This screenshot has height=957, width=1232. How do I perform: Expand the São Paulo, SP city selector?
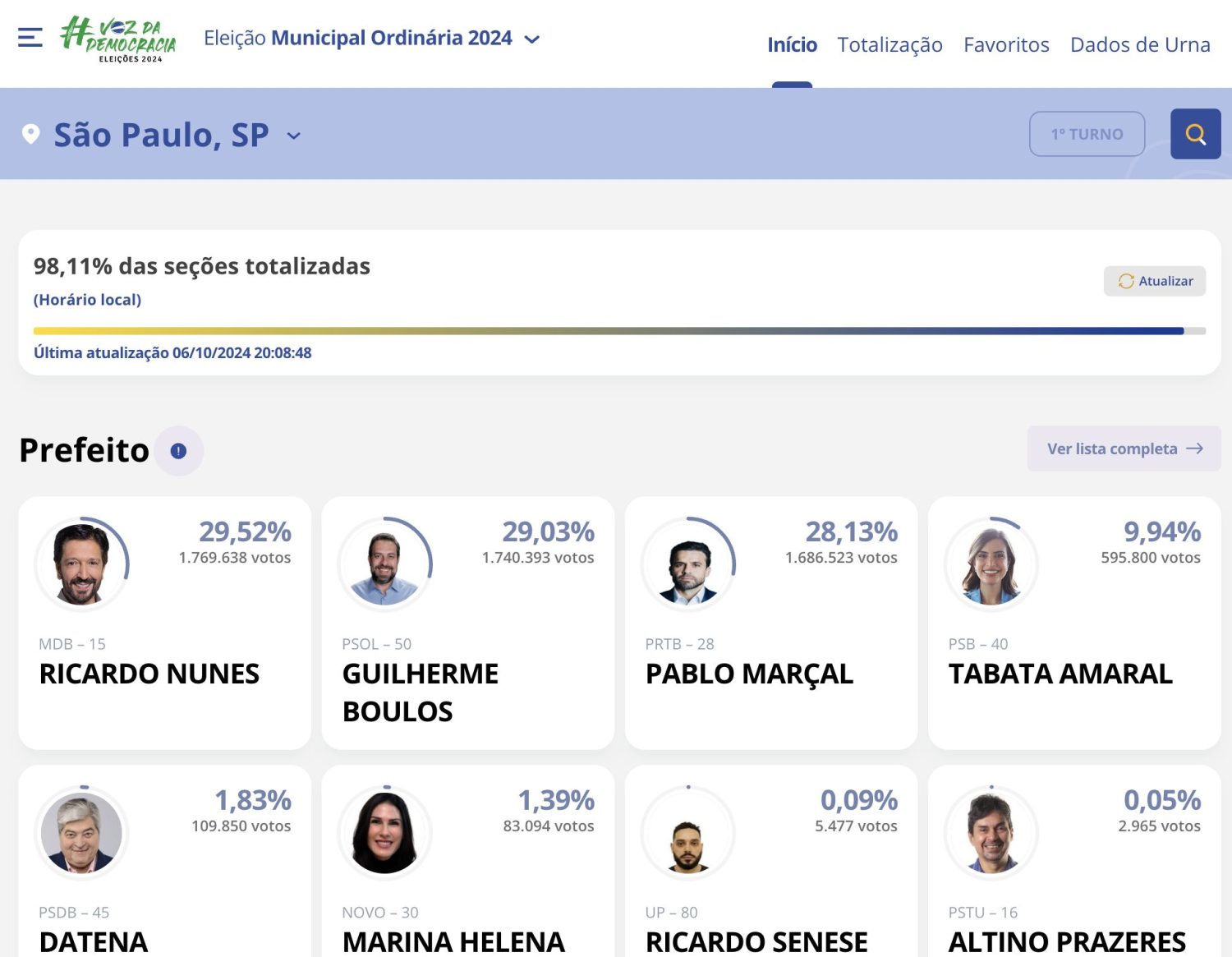click(x=293, y=136)
